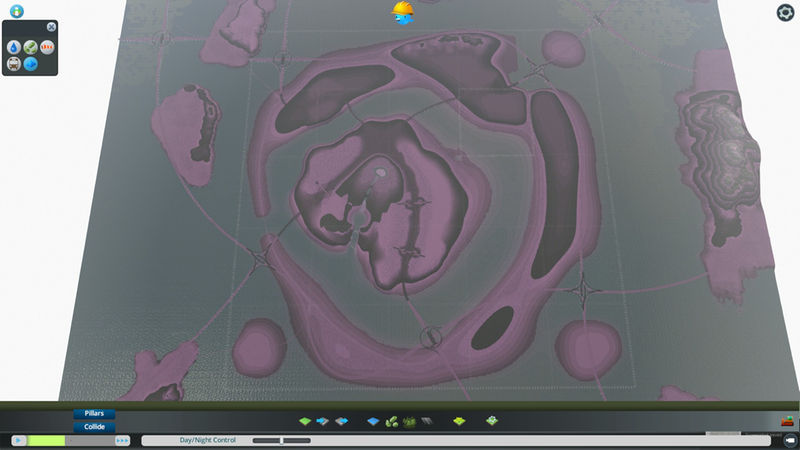Select the green resources info view
This screenshot has width=800, height=450.
pos(31,47)
